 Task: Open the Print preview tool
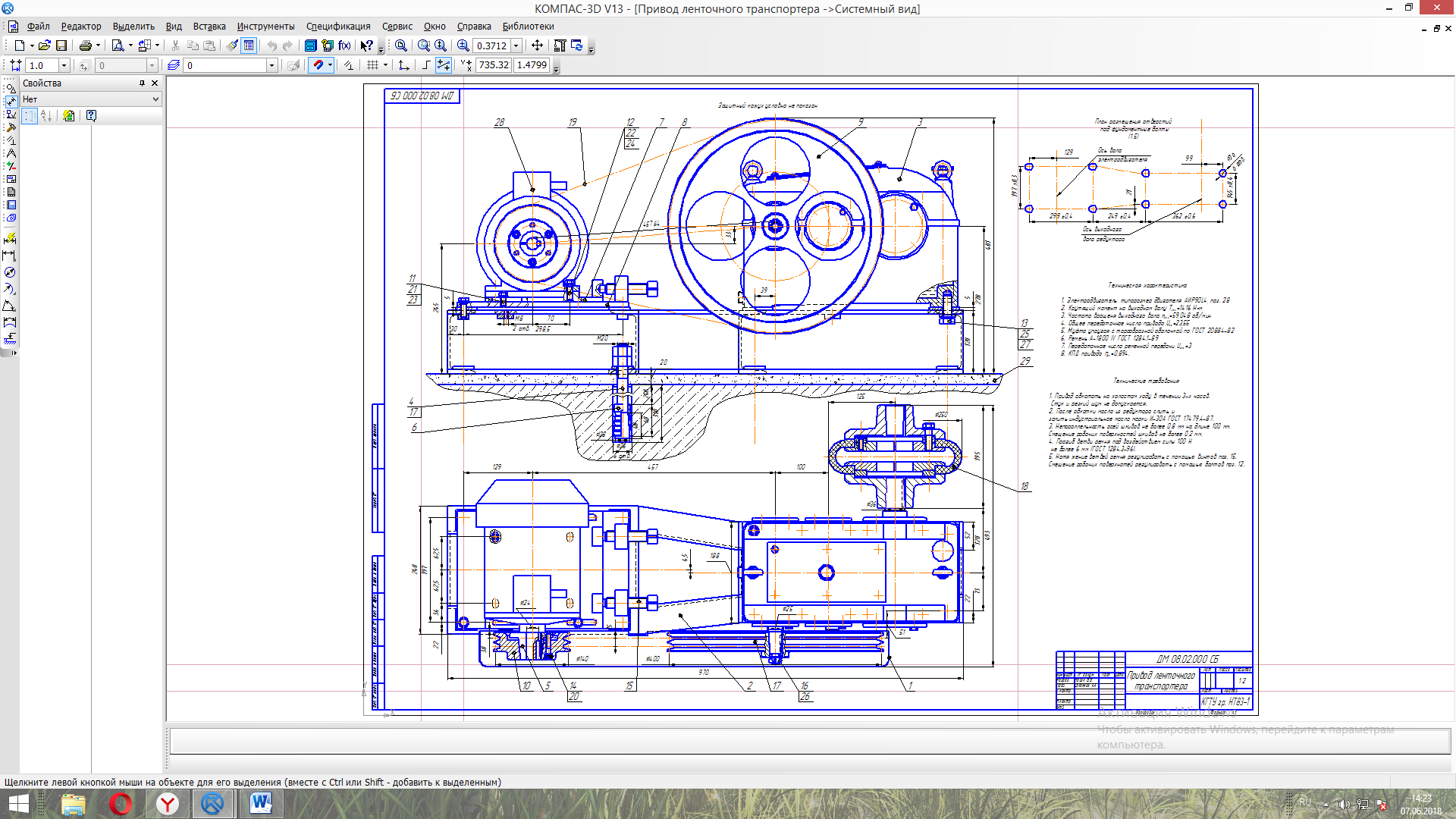click(118, 45)
